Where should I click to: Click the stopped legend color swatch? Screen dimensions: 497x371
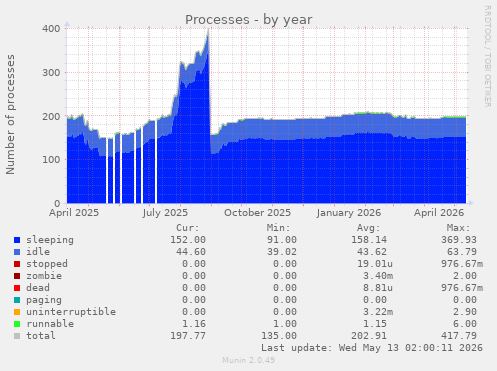coord(17,264)
